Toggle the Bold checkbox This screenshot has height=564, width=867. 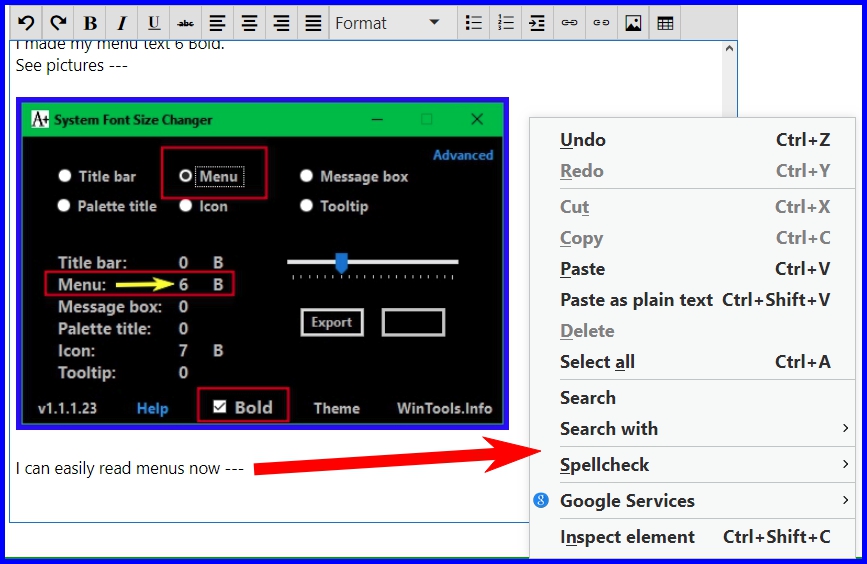(220, 407)
